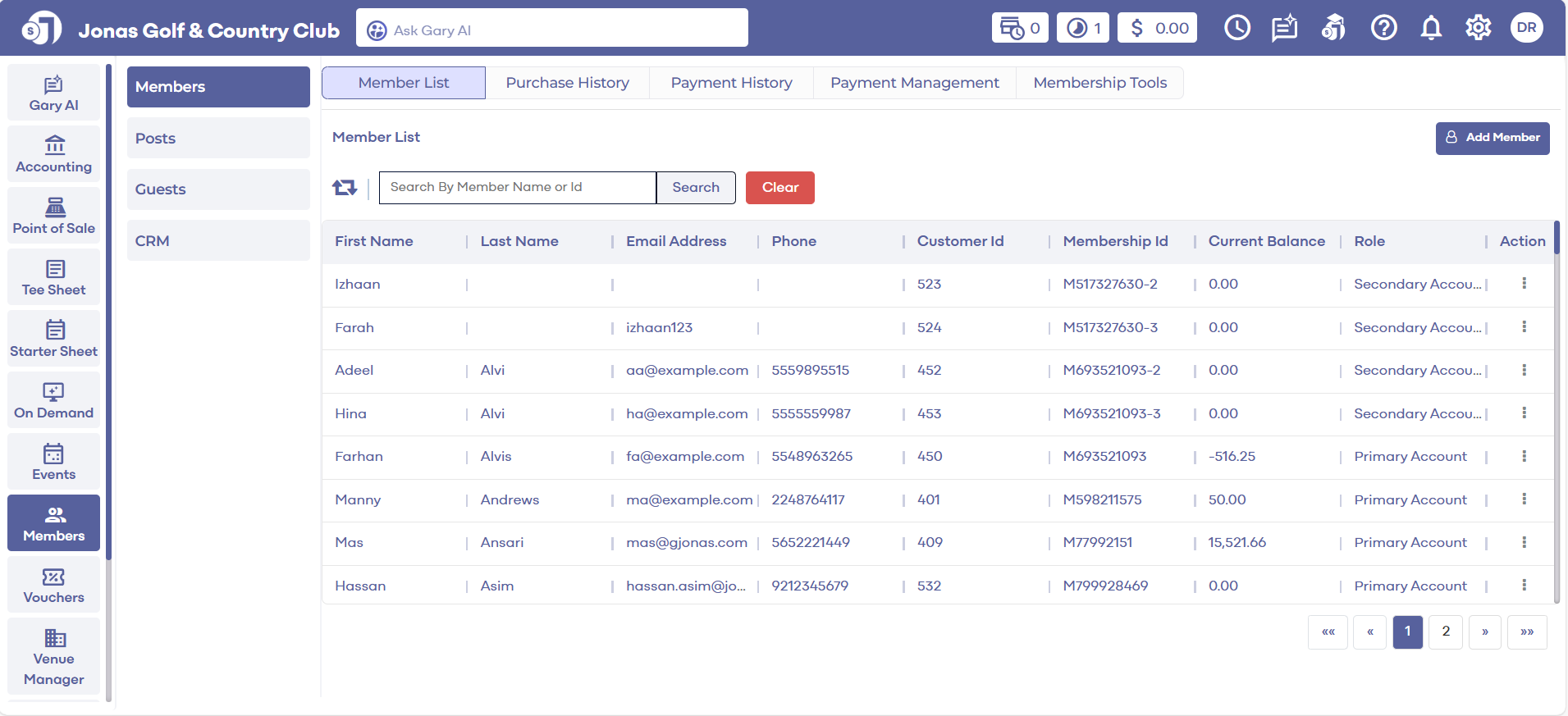Open Tee Sheet in the sidebar
The width and height of the screenshot is (1568, 716).
pos(54,278)
